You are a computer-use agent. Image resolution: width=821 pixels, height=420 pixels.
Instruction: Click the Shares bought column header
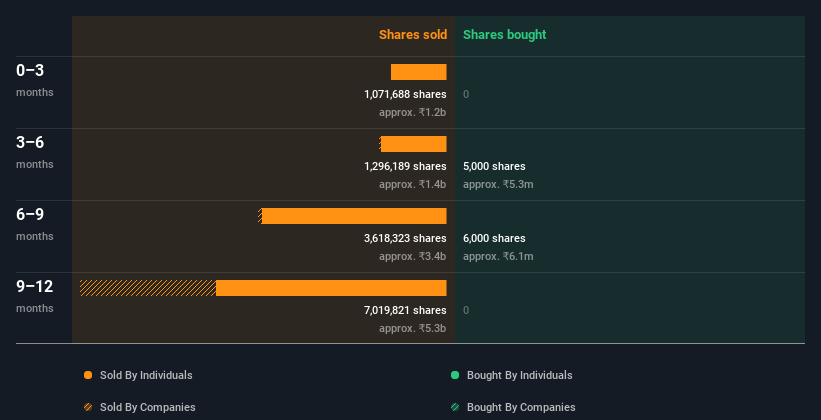point(505,35)
